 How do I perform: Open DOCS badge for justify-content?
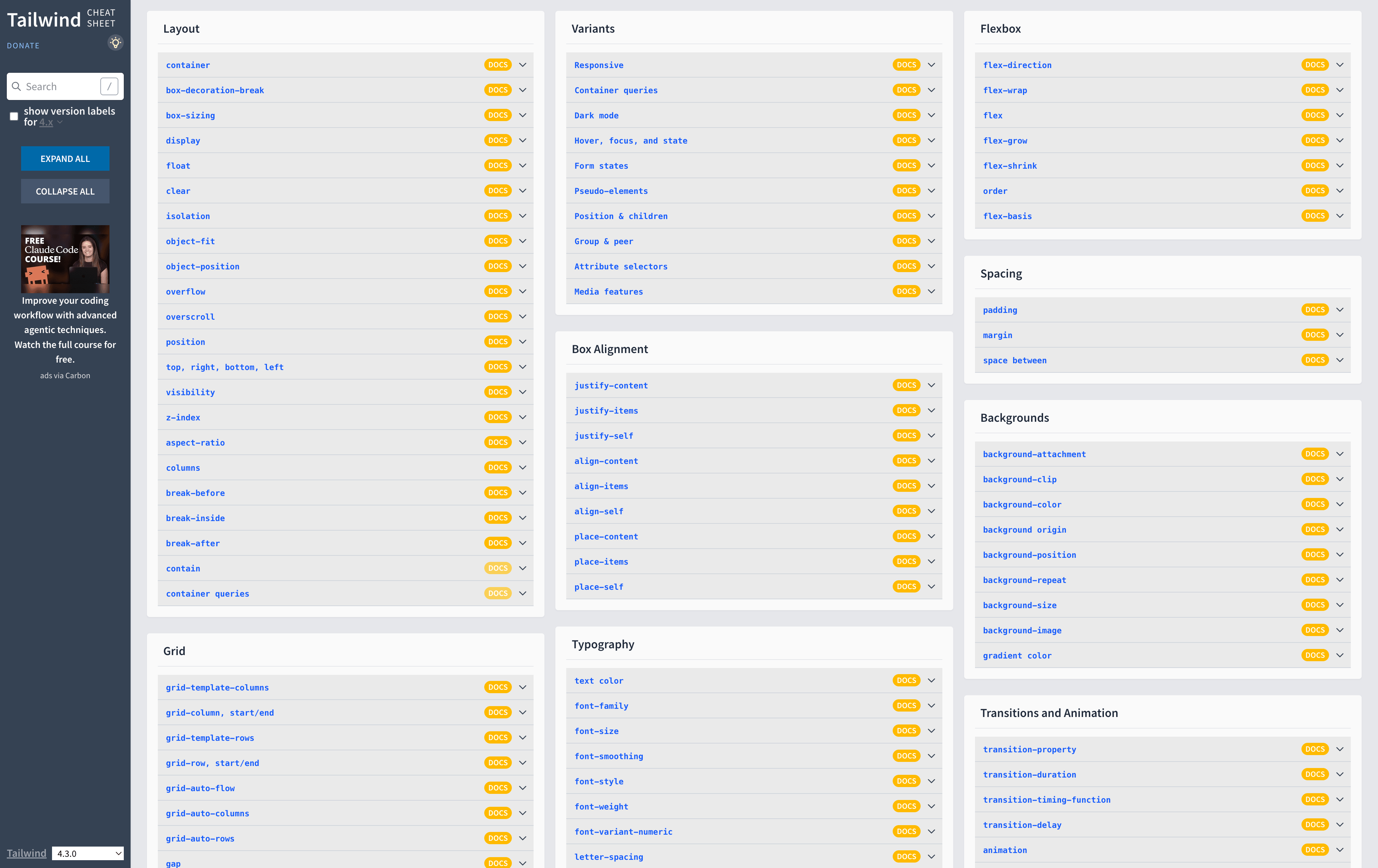pos(906,385)
